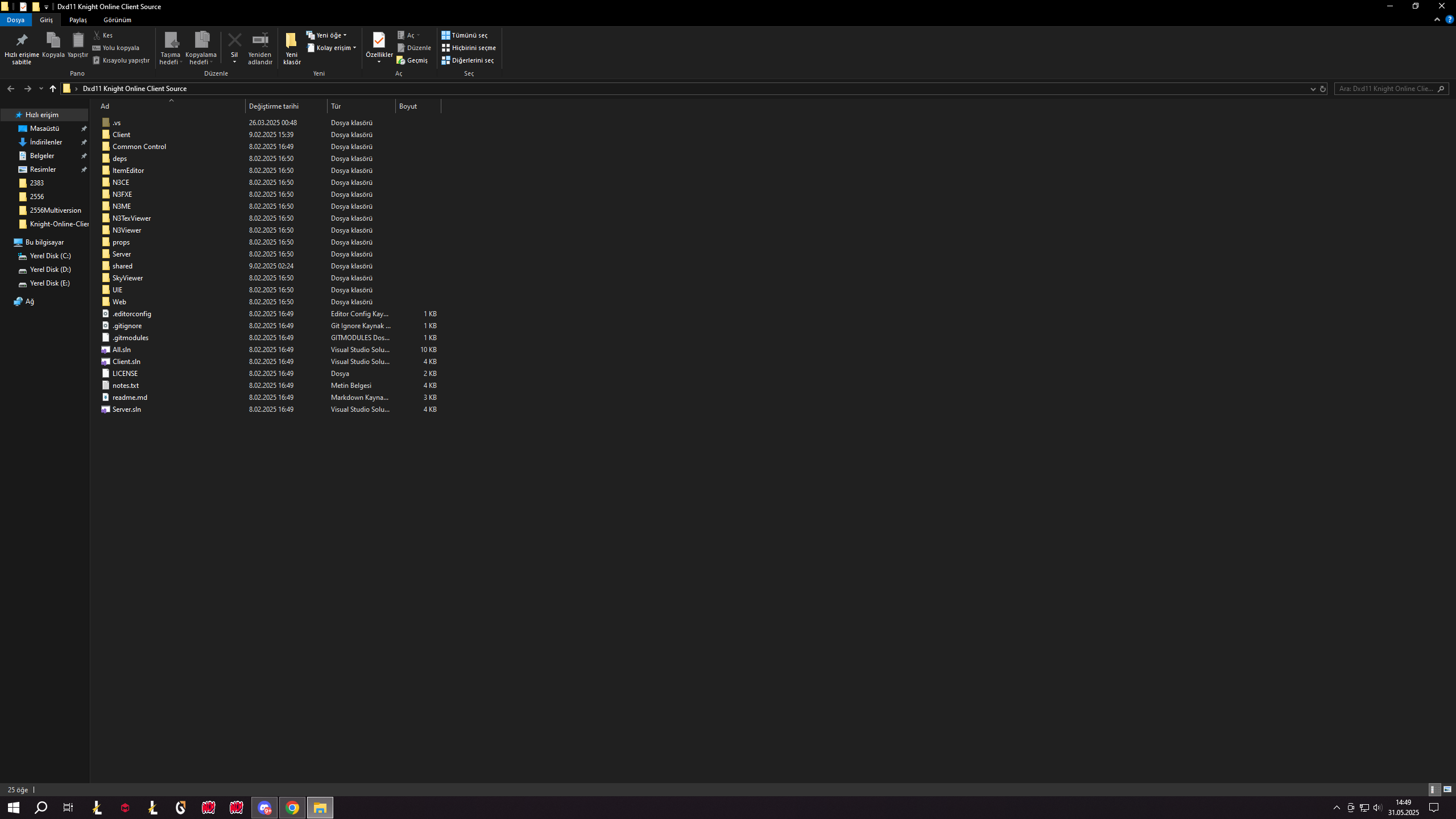Go forward with the forward arrow
This screenshot has height=819, width=1456.
(27, 89)
